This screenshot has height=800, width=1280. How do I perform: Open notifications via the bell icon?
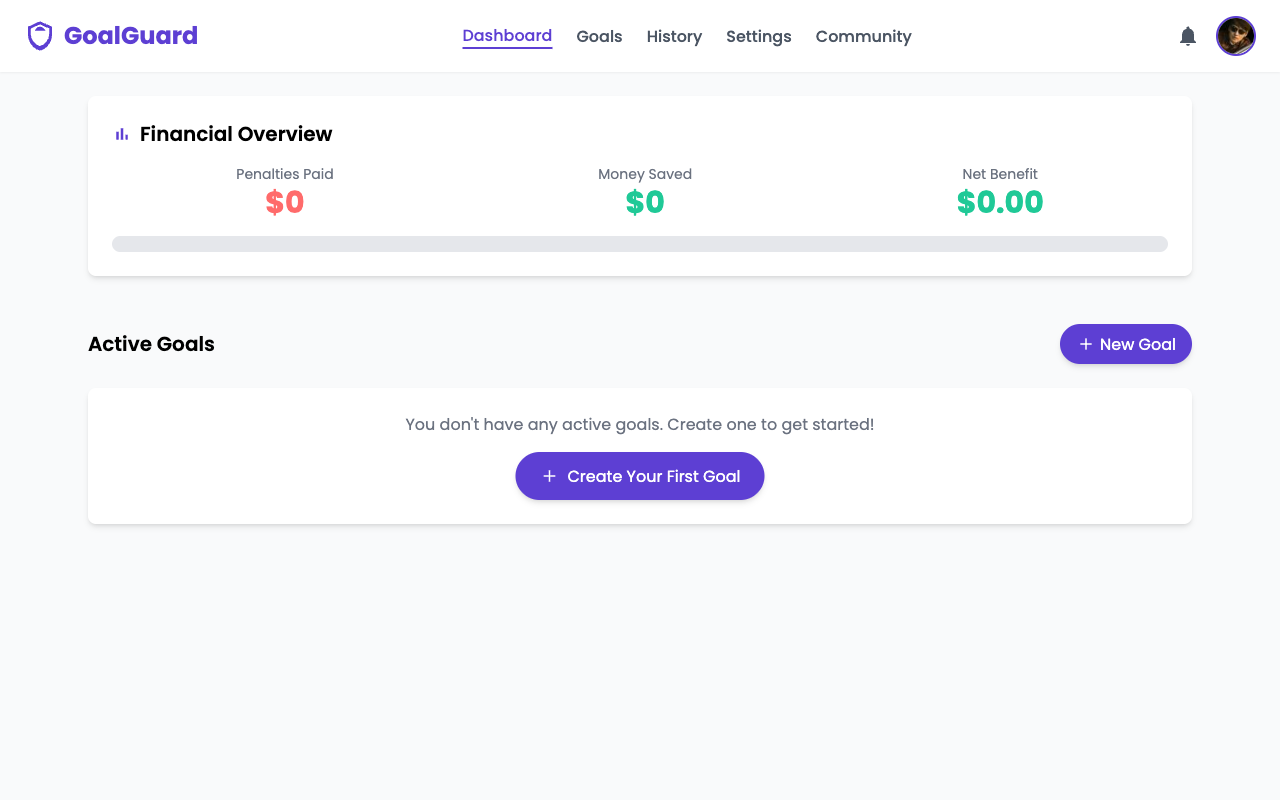pyautogui.click(x=1187, y=35)
